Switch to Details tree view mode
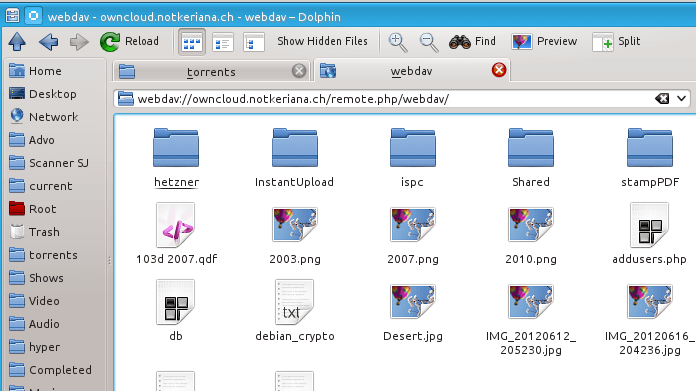The height and width of the screenshot is (391, 696). [x=254, y=42]
